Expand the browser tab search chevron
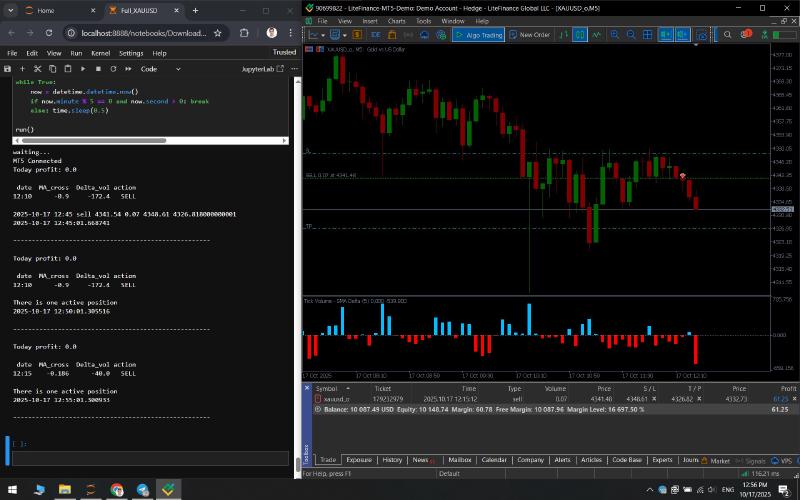The height and width of the screenshot is (500, 800). pos(10,10)
